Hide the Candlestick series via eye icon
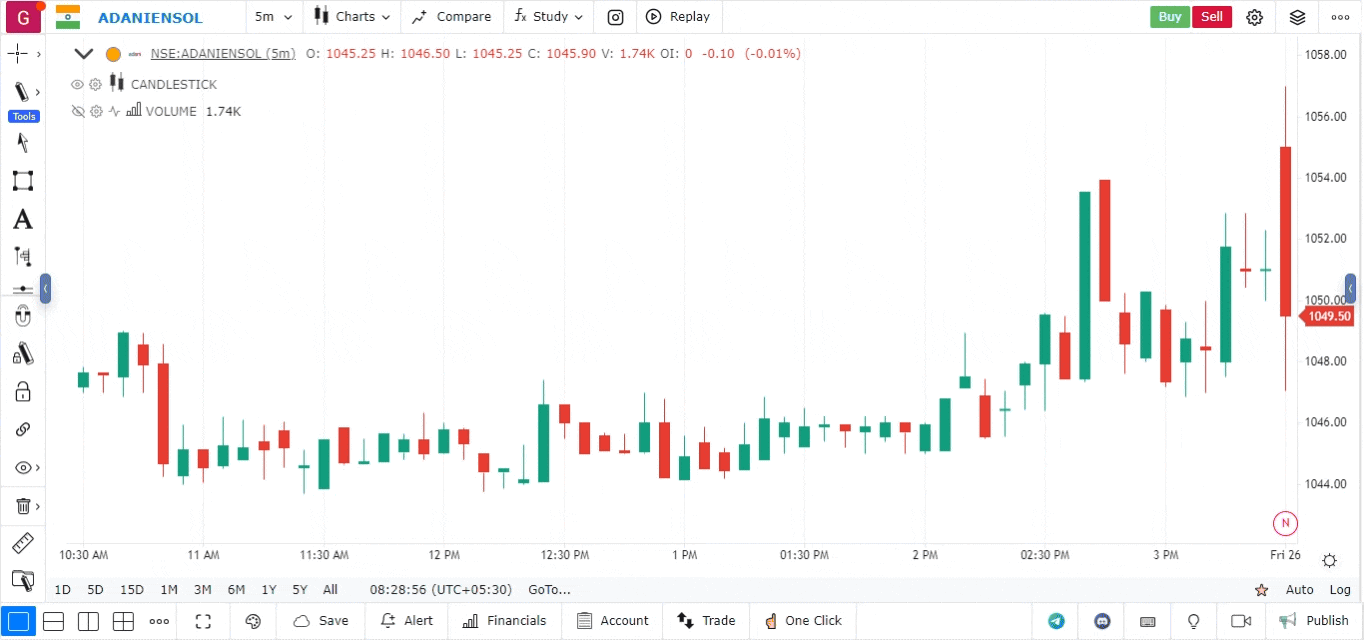The height and width of the screenshot is (640, 1364). pos(77,85)
